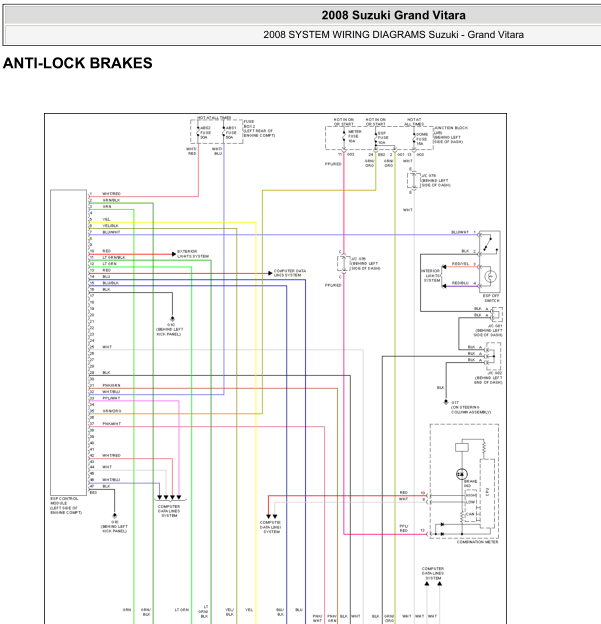The width and height of the screenshot is (601, 624).
Task: Click the 'RED/YEL' wire label at switch pin 3
Action: click(461, 264)
